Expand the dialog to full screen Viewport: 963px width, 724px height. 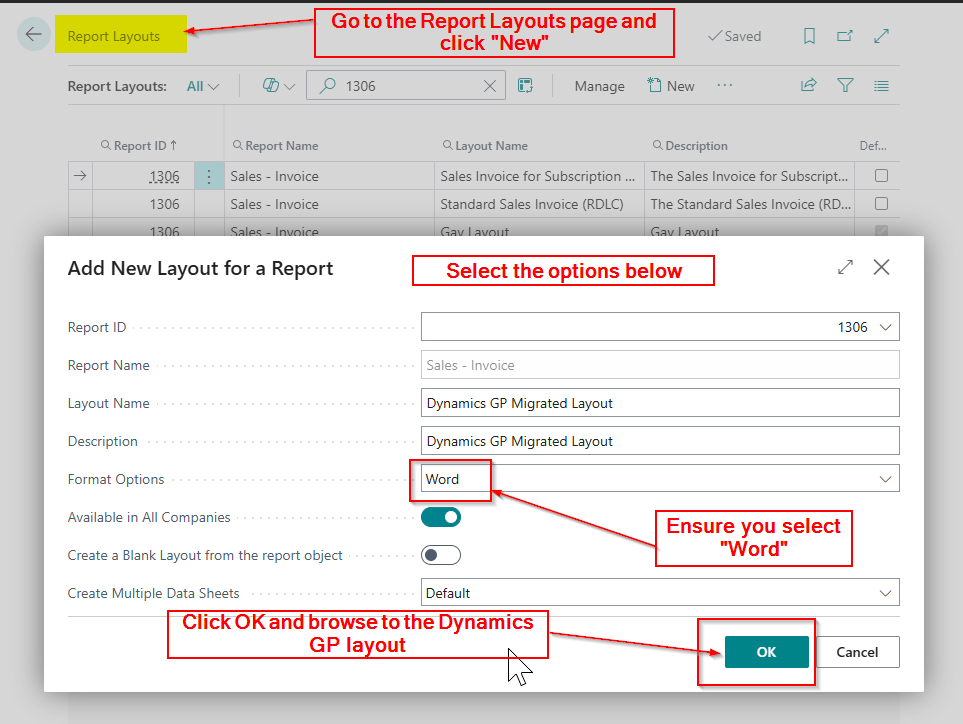pyautogui.click(x=845, y=267)
